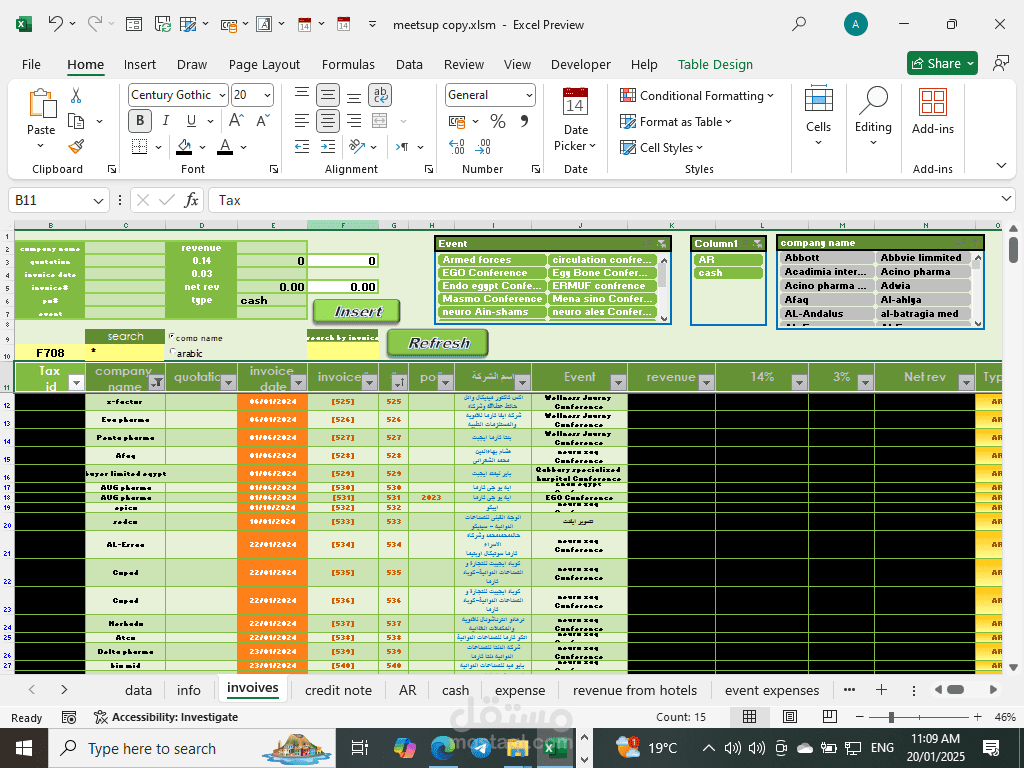Expand the Number Format dropdown

pyautogui.click(x=527, y=95)
